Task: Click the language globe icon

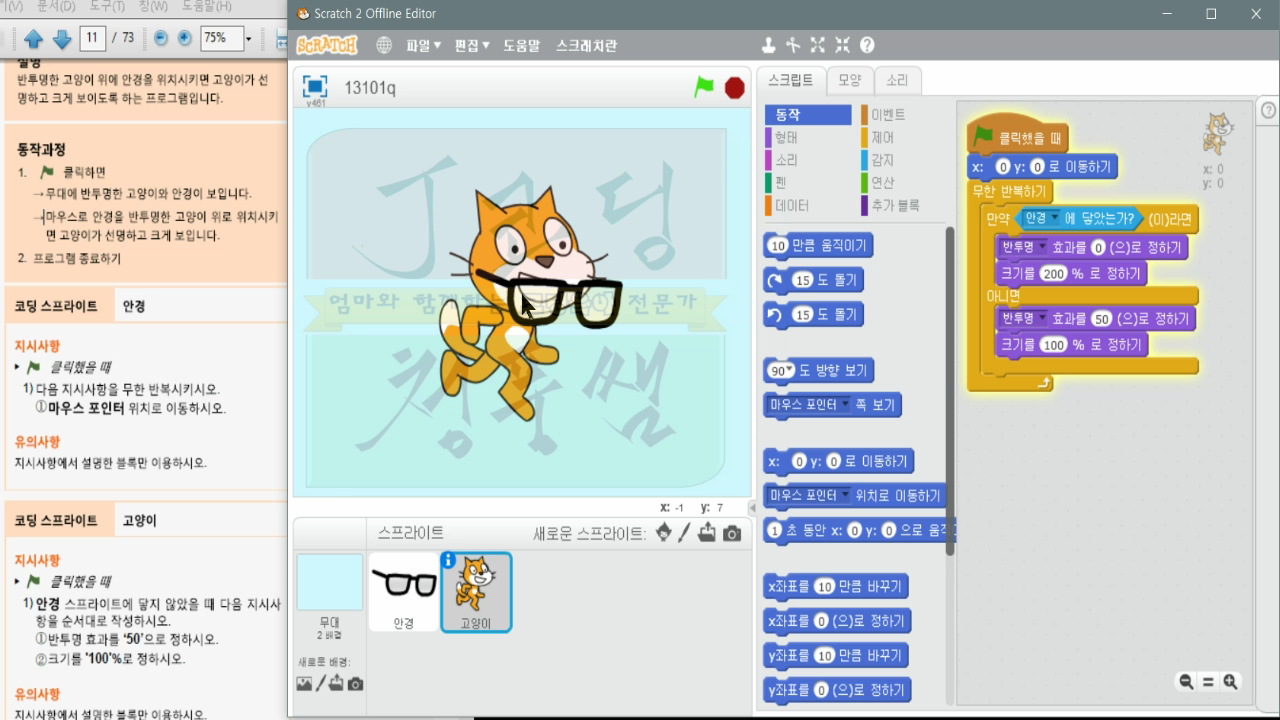Action: (384, 45)
